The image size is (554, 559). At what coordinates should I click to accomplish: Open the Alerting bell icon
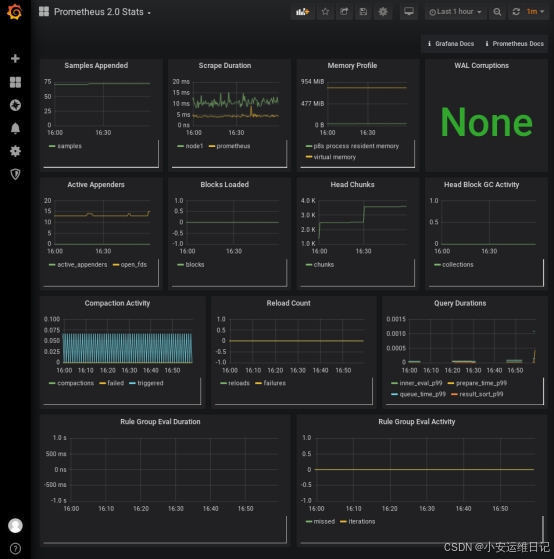coord(15,128)
